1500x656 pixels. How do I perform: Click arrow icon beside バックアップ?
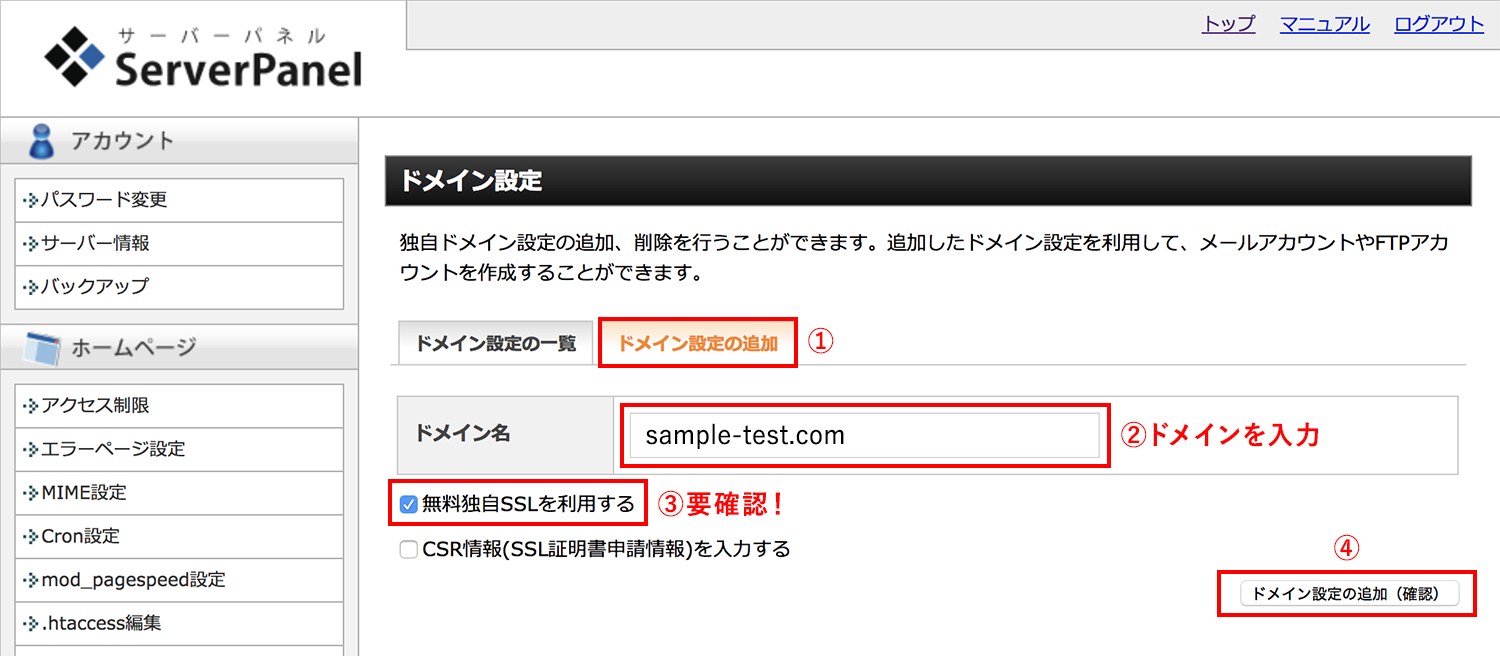30,286
